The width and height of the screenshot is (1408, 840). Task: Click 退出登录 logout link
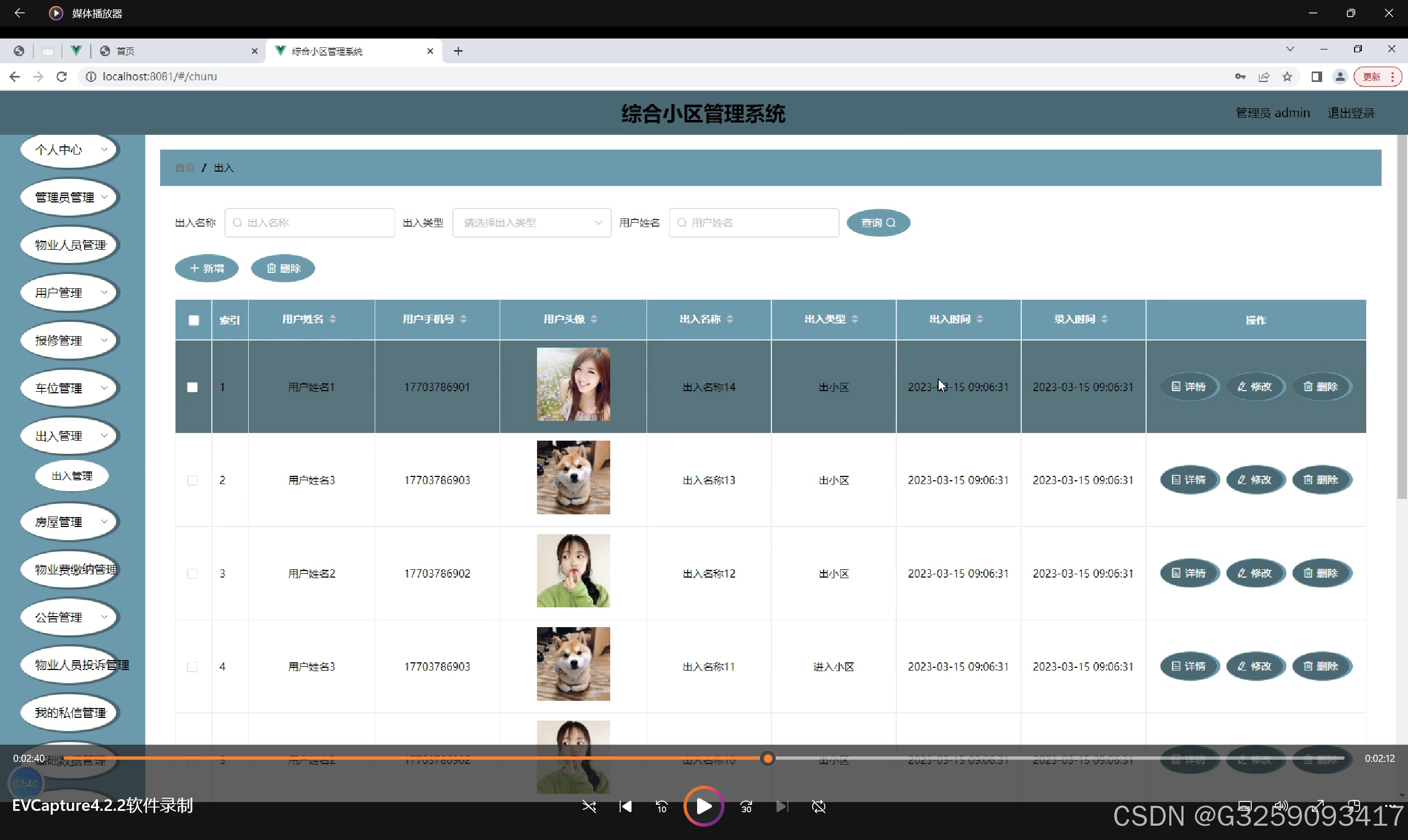tap(1351, 113)
